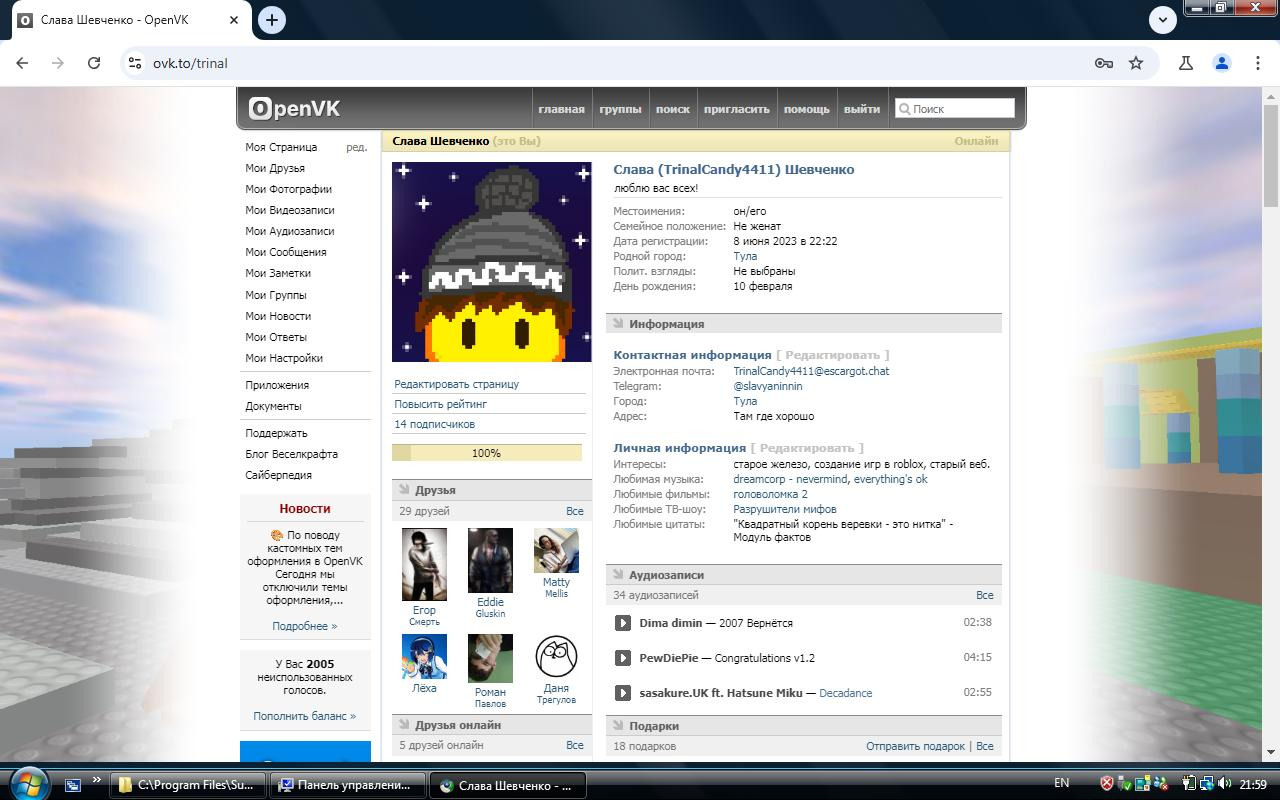Screen dimensions: 1280x800
Task: View site information for ovk.to
Action: (x=135, y=63)
